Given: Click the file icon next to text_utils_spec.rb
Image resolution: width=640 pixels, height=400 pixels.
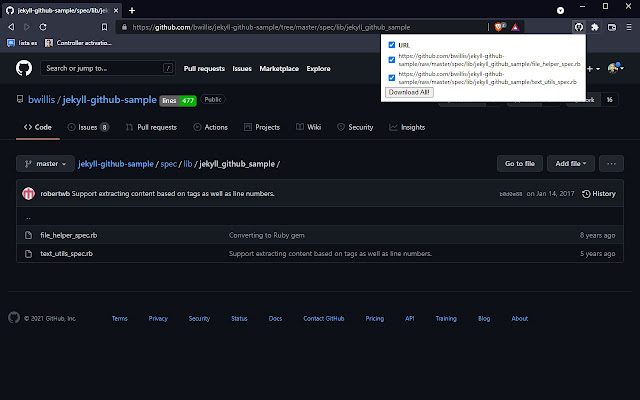Looking at the screenshot, I should pyautogui.click(x=28, y=253).
